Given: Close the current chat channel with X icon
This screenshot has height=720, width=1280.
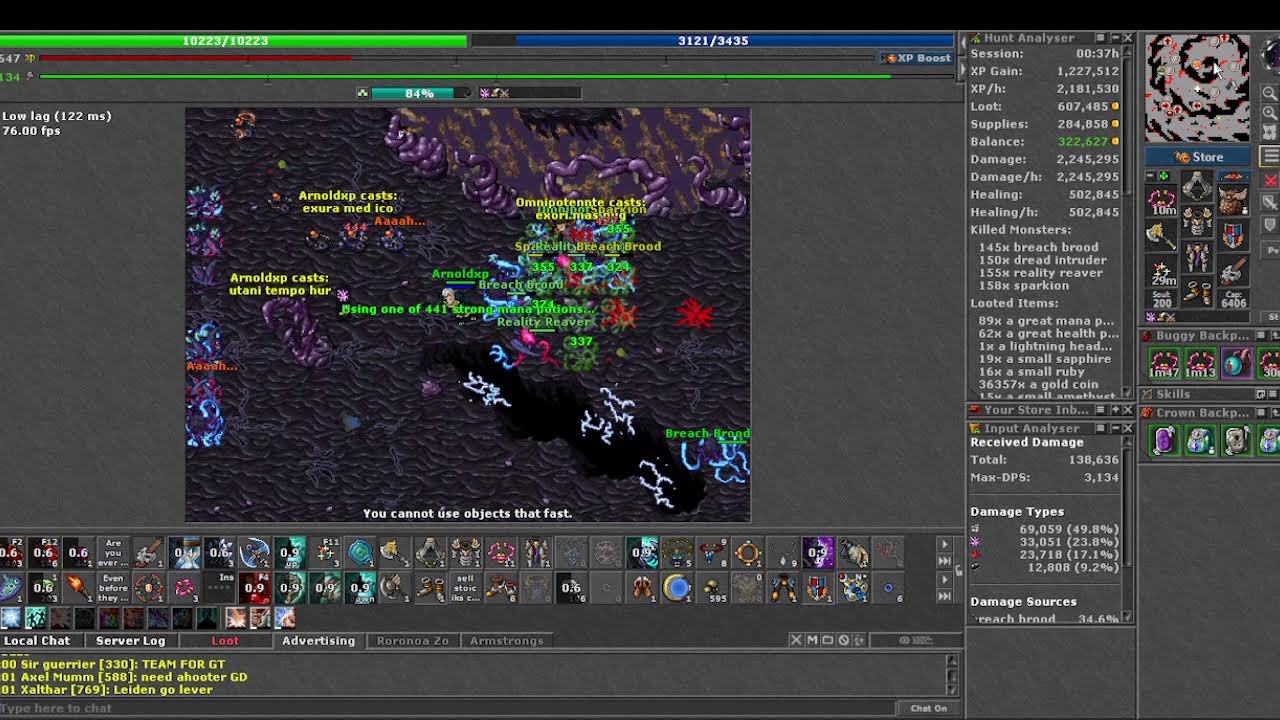Looking at the screenshot, I should coord(796,640).
